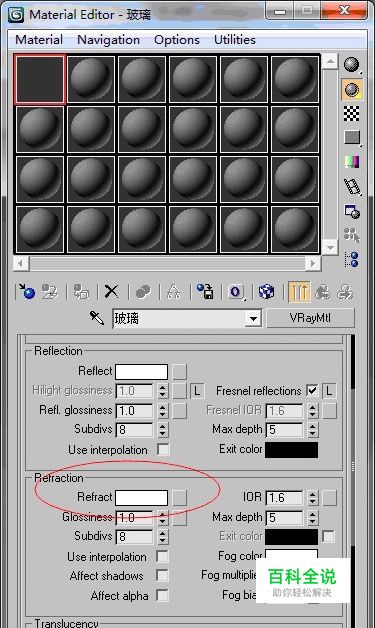Click the Video Color Check icon
Image resolution: width=375 pixels, height=628 pixels.
pos(352,162)
